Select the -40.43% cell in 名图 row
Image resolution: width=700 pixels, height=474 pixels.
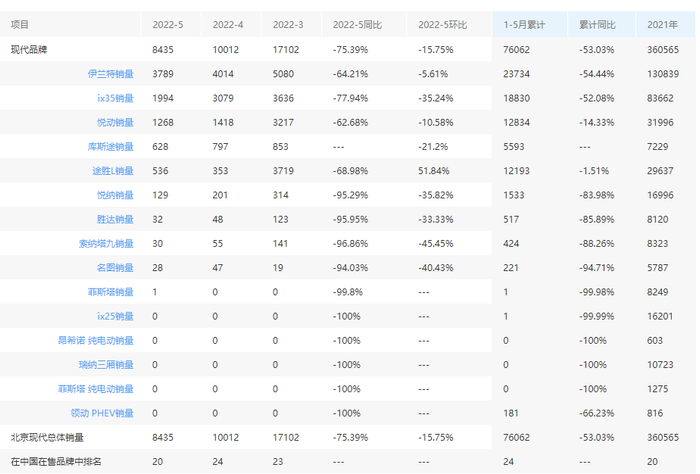point(436,268)
